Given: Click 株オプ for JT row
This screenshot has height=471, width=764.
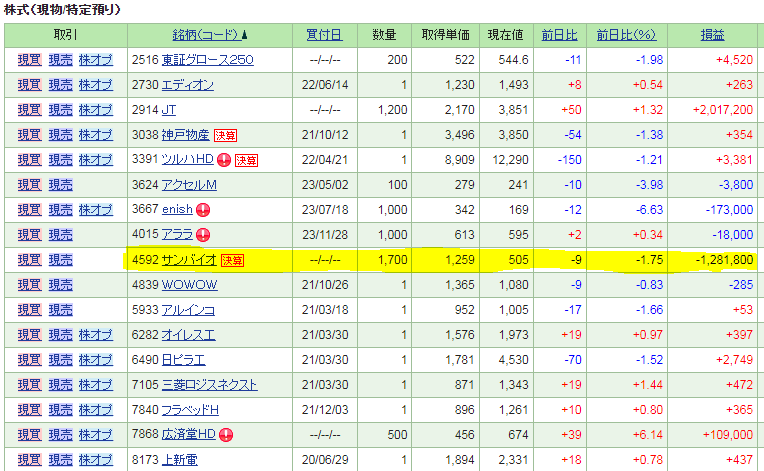Looking at the screenshot, I should point(96,110).
